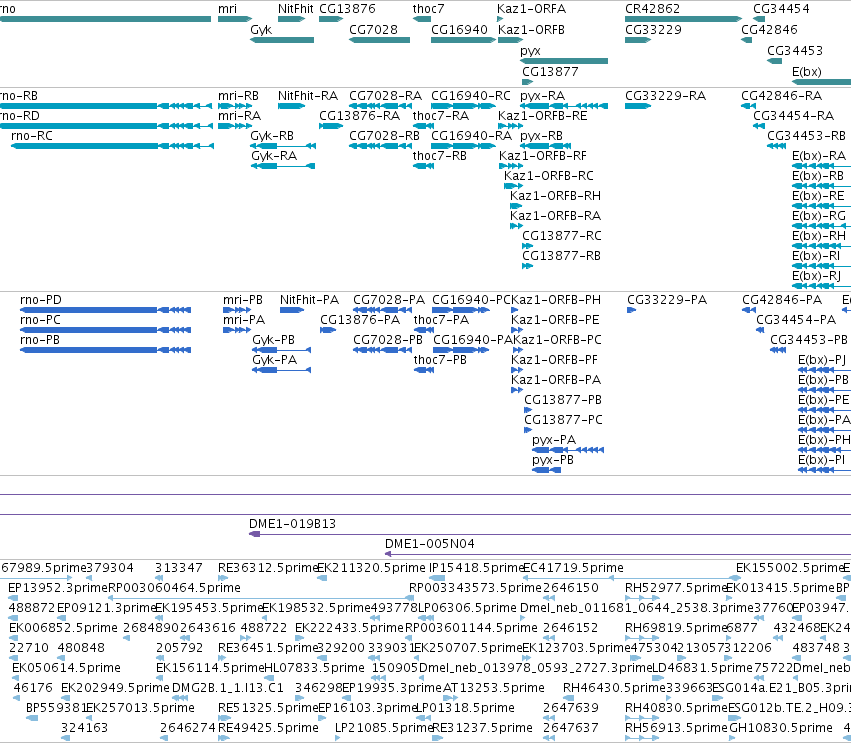
Task: Click the pyx gene label
Action: coord(530,50)
